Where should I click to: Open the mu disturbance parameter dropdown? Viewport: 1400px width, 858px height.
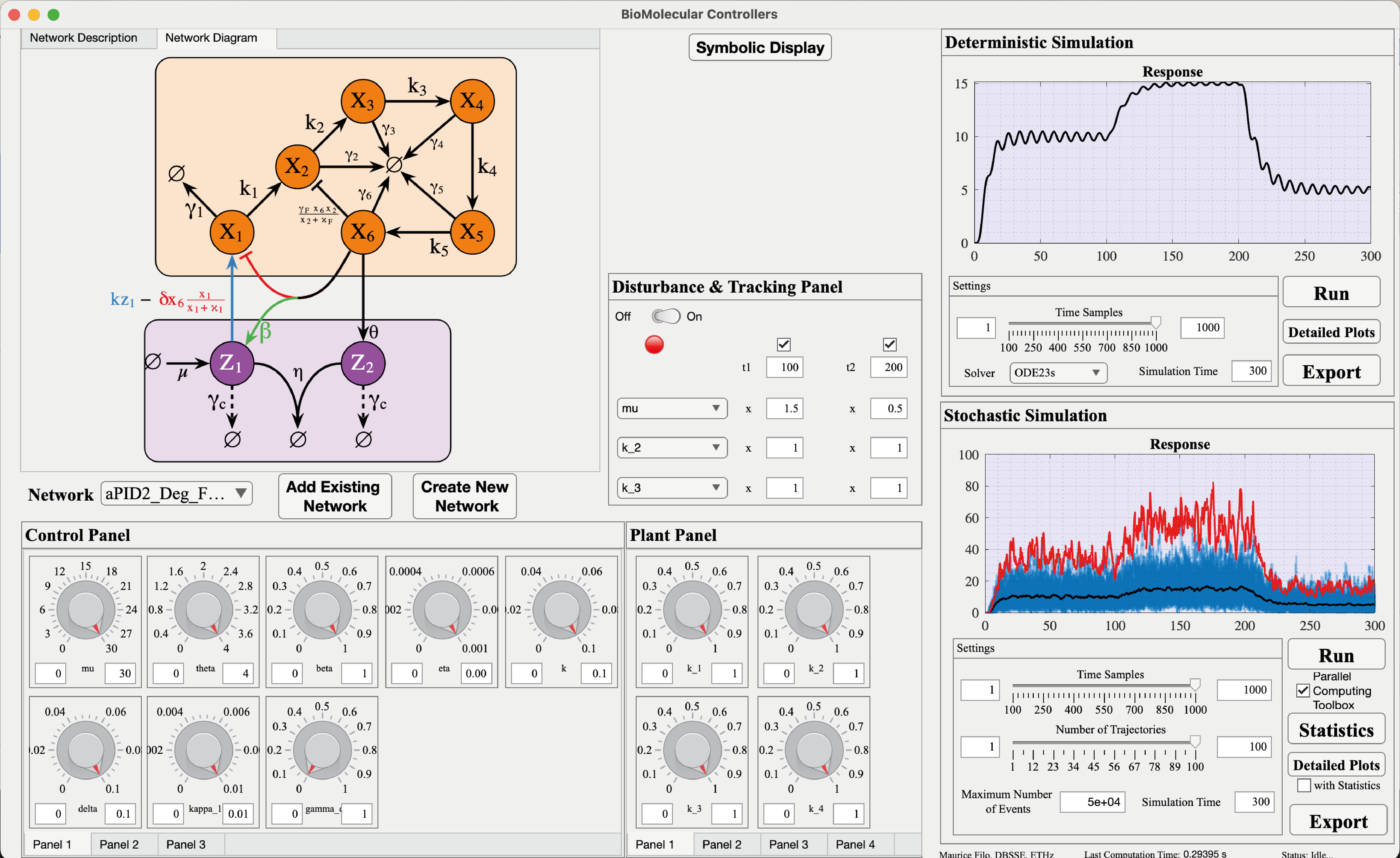pos(672,408)
